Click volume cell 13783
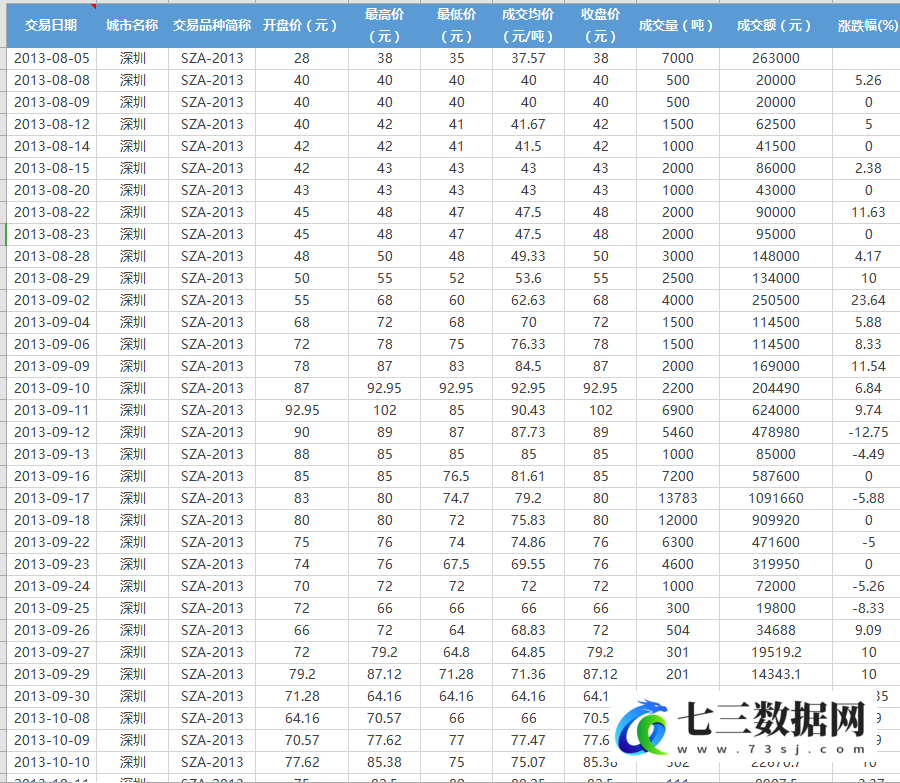900x783 pixels. [x=678, y=498]
